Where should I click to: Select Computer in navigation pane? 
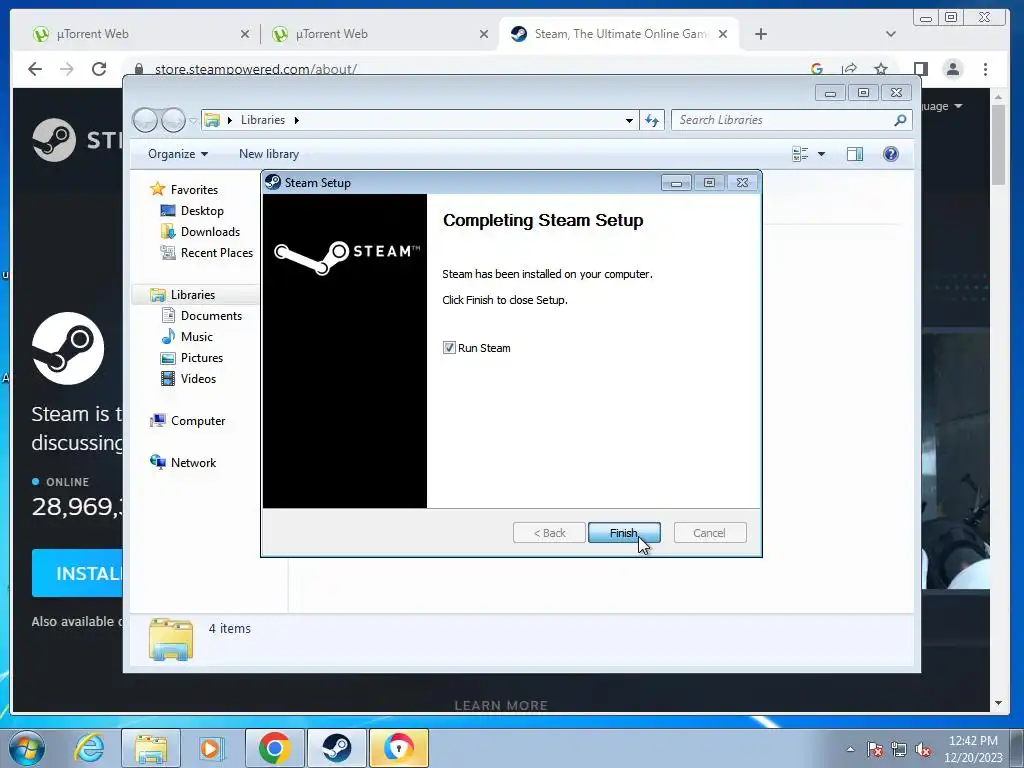coord(197,421)
